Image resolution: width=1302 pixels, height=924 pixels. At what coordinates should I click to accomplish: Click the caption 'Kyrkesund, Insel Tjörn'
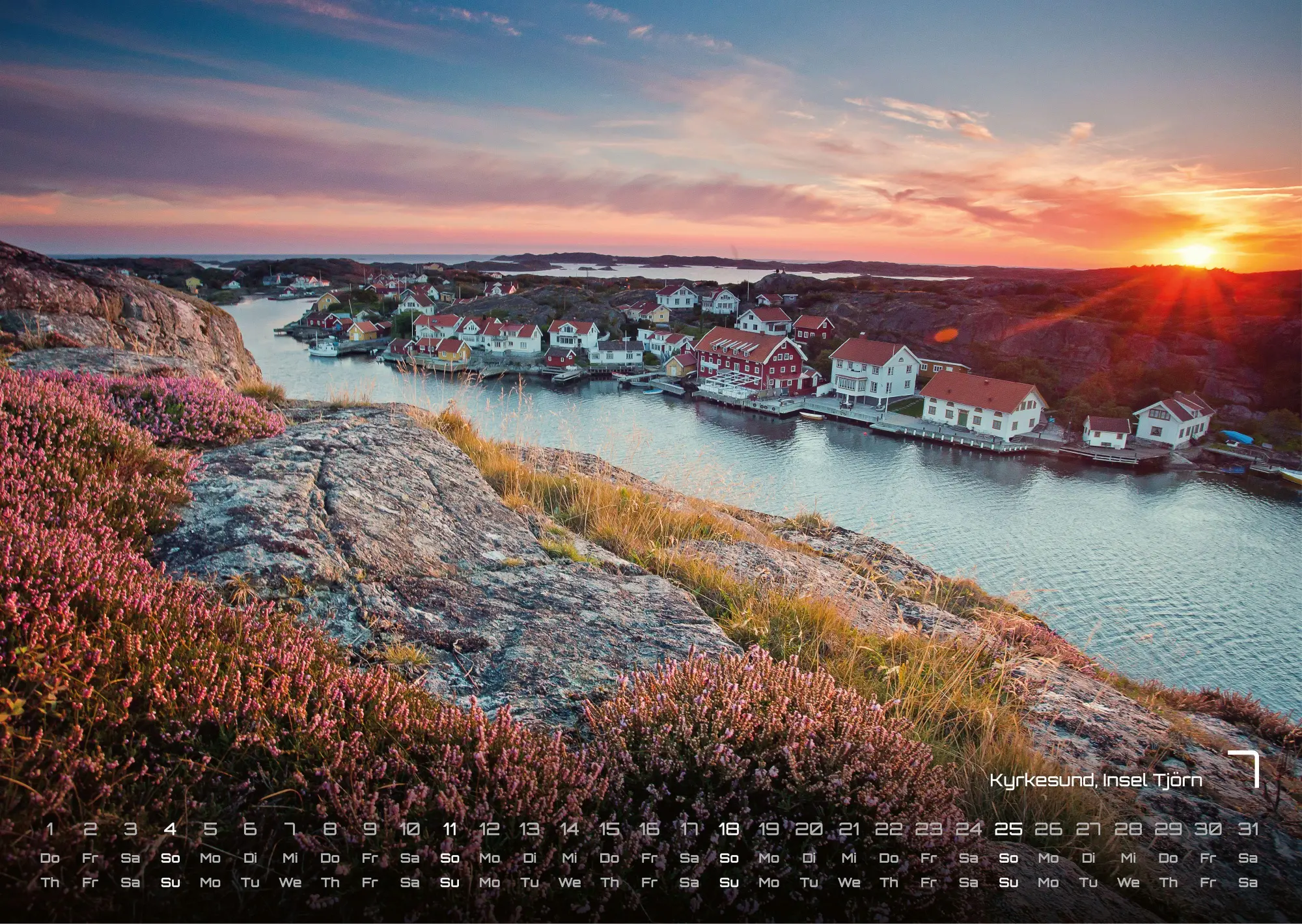(x=1096, y=780)
